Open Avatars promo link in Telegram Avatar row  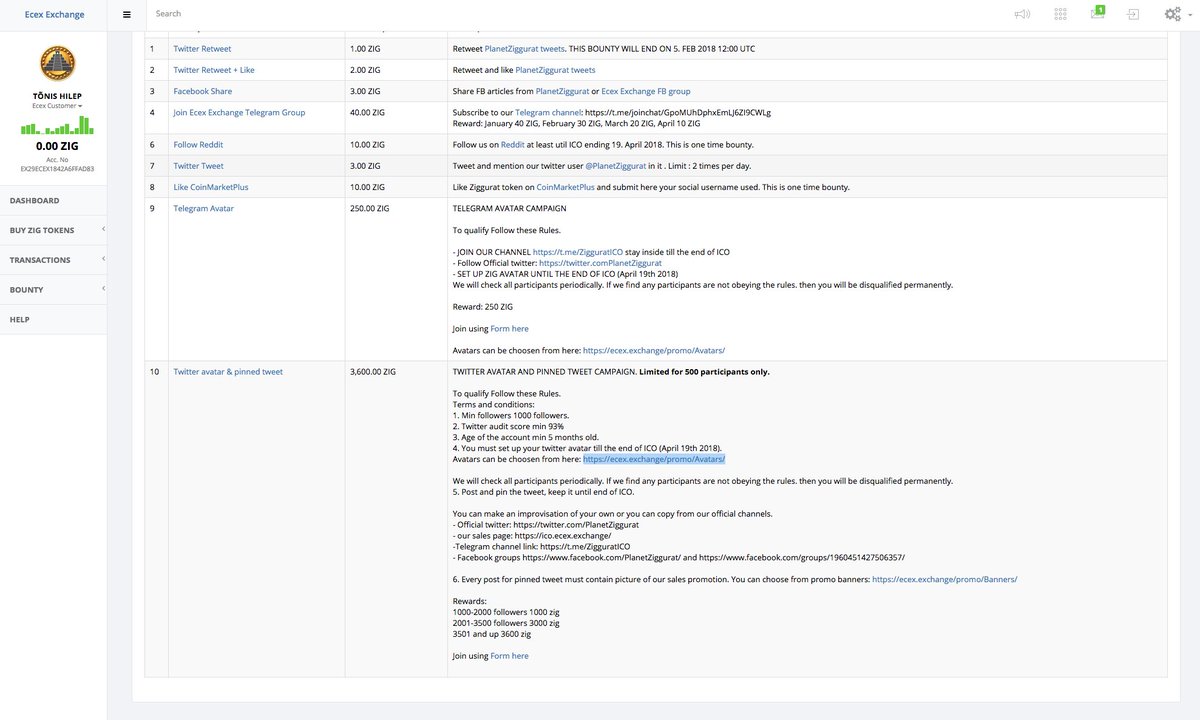click(654, 350)
